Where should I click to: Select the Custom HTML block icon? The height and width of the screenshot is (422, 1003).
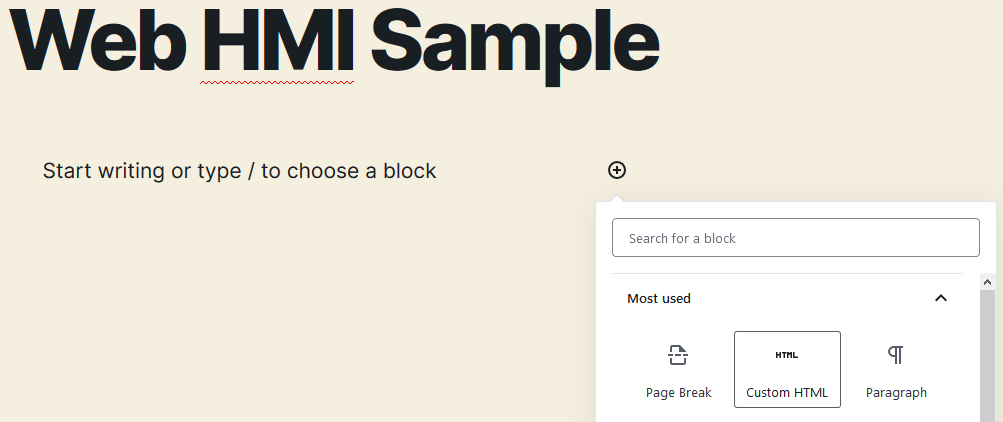(787, 355)
